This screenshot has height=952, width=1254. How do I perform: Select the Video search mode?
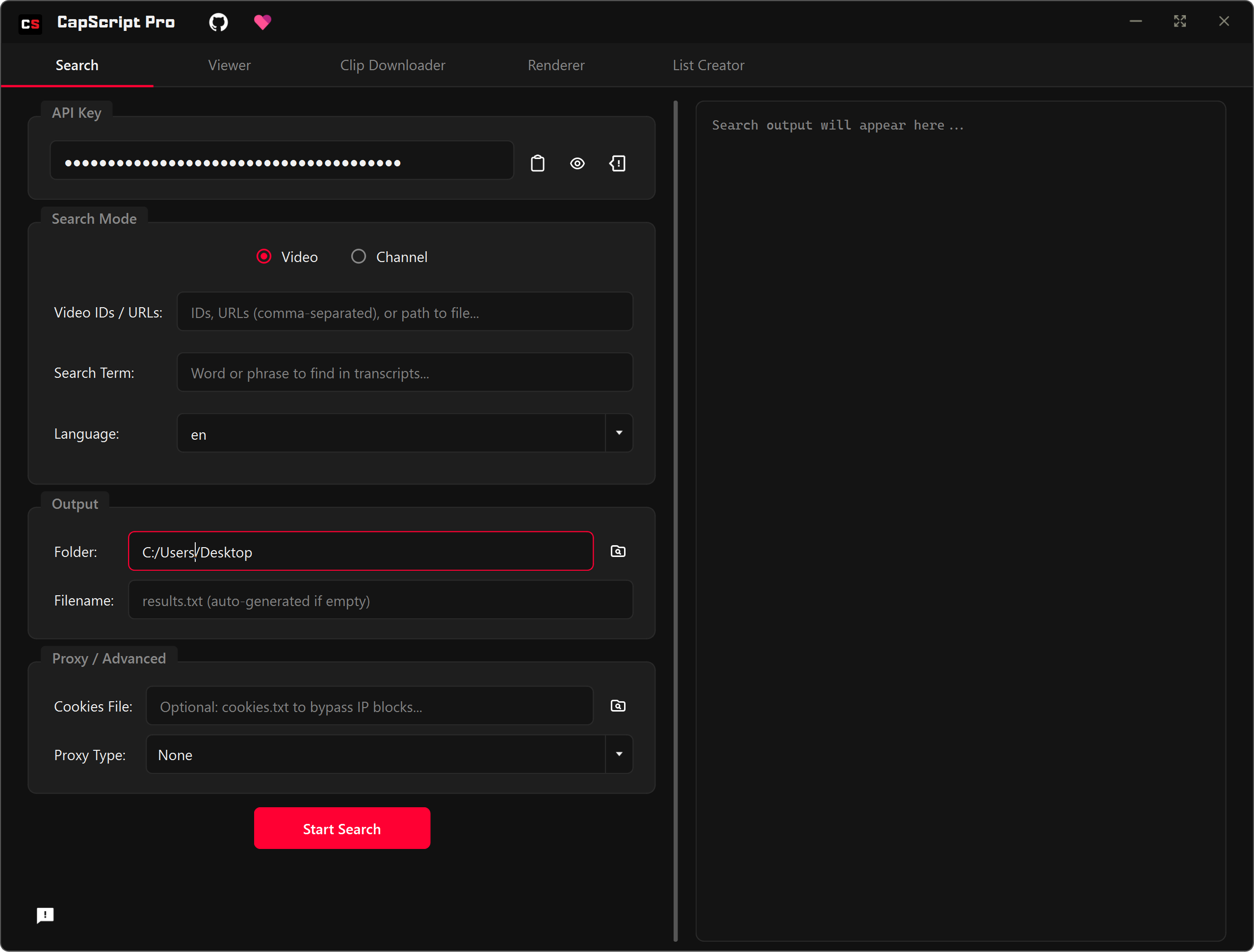click(263, 256)
